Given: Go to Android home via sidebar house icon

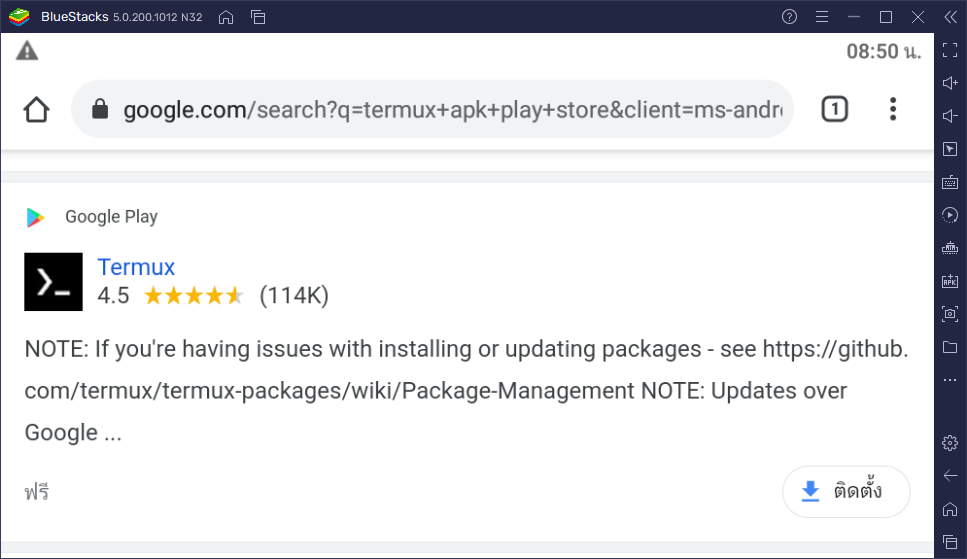Looking at the screenshot, I should pyautogui.click(x=950, y=509).
